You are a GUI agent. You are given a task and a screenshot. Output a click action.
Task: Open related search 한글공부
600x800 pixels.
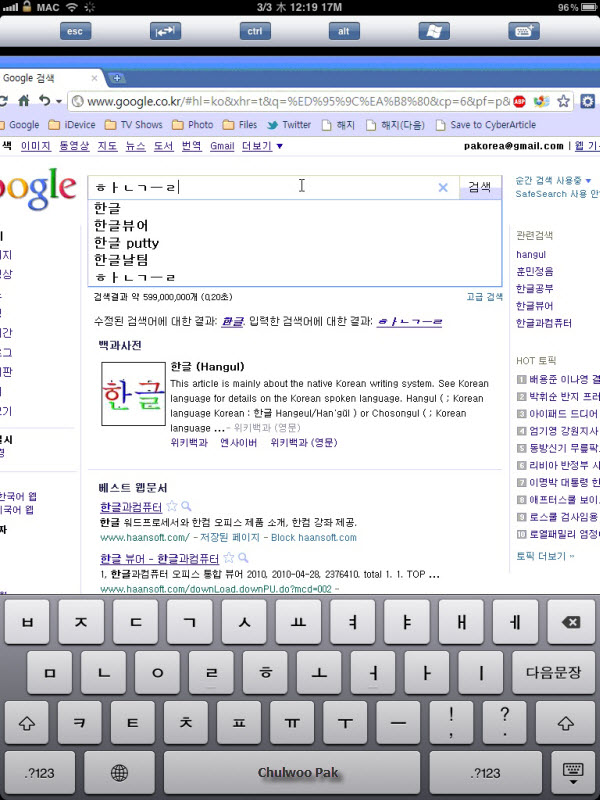click(535, 289)
